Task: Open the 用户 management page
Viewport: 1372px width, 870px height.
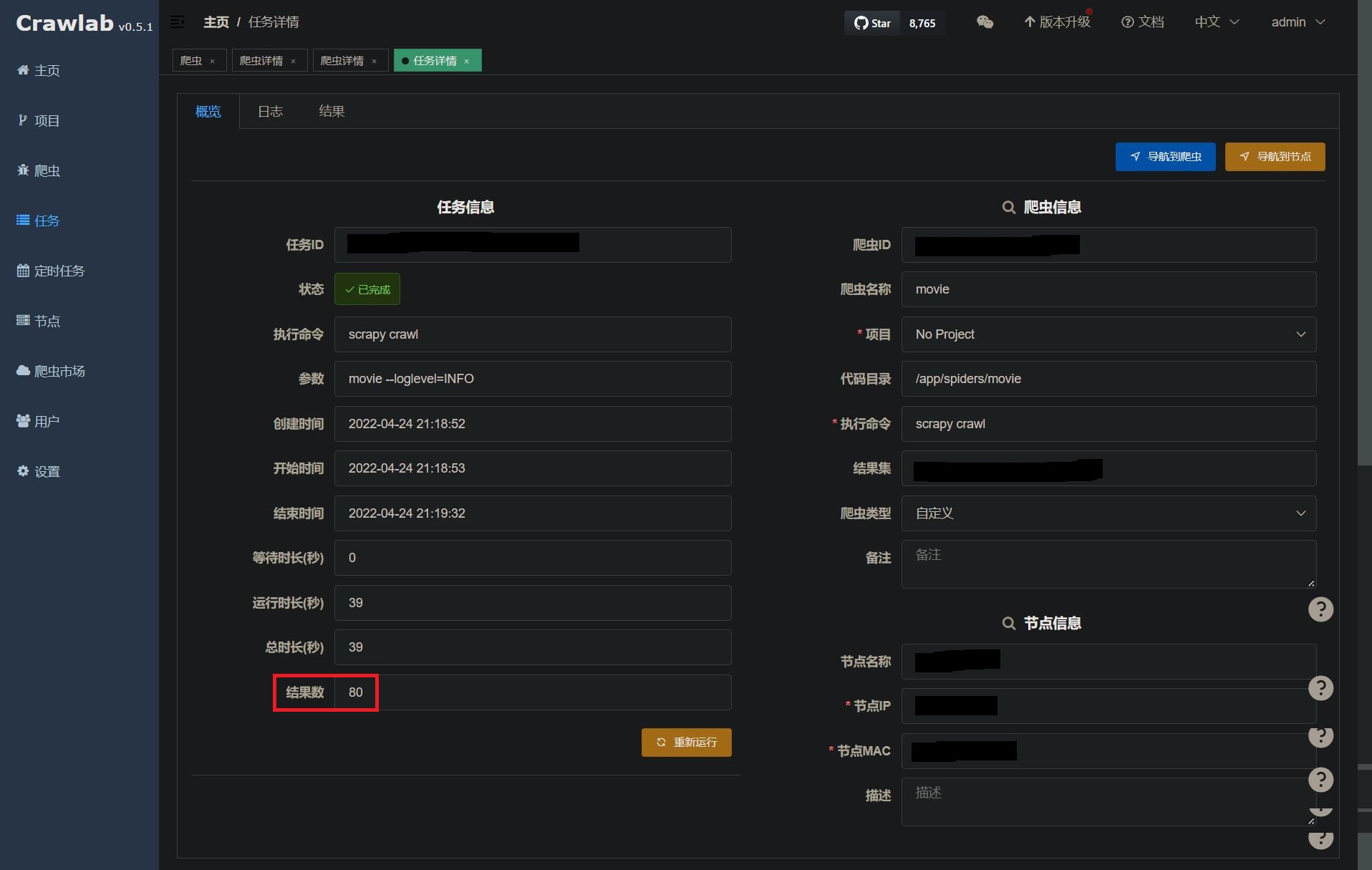Action: (46, 421)
